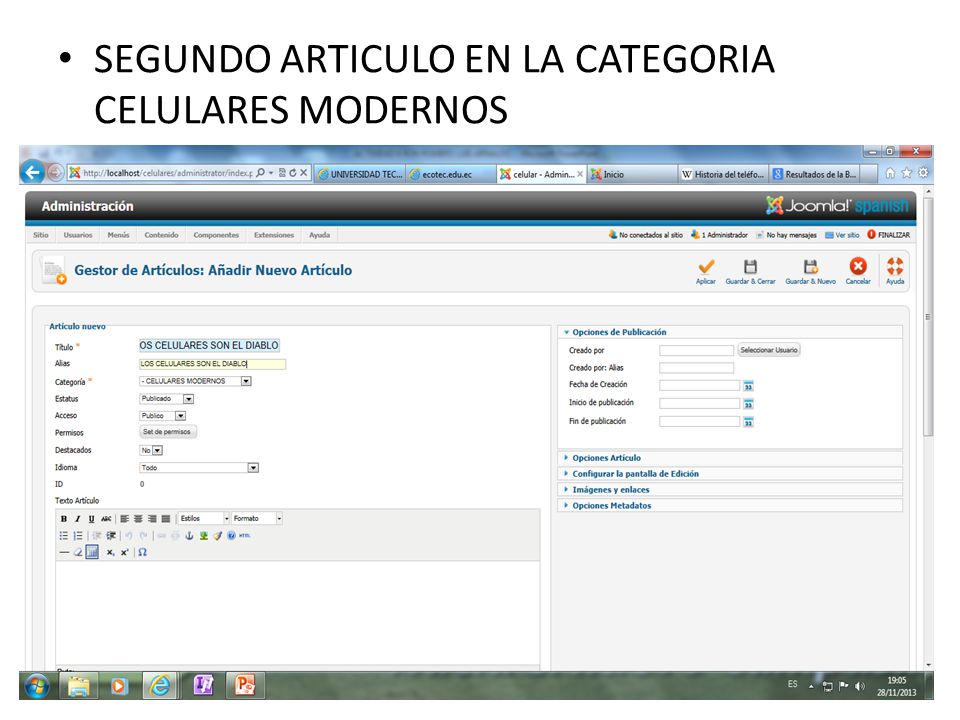Screen dimensions: 960x720
Task: Open the editor help question-mark icon
Action: 231,536
